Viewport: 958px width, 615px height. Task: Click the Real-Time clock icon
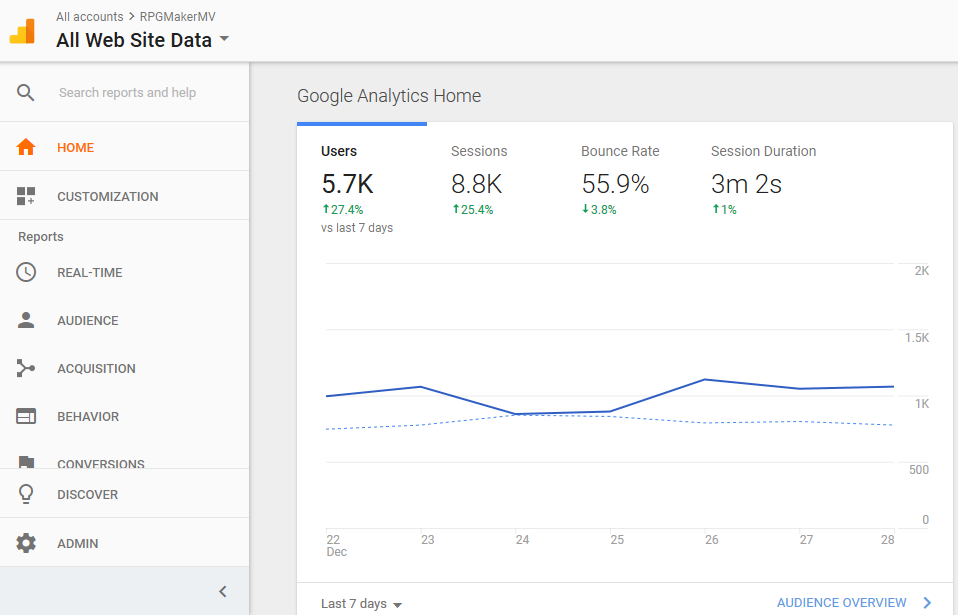26,272
